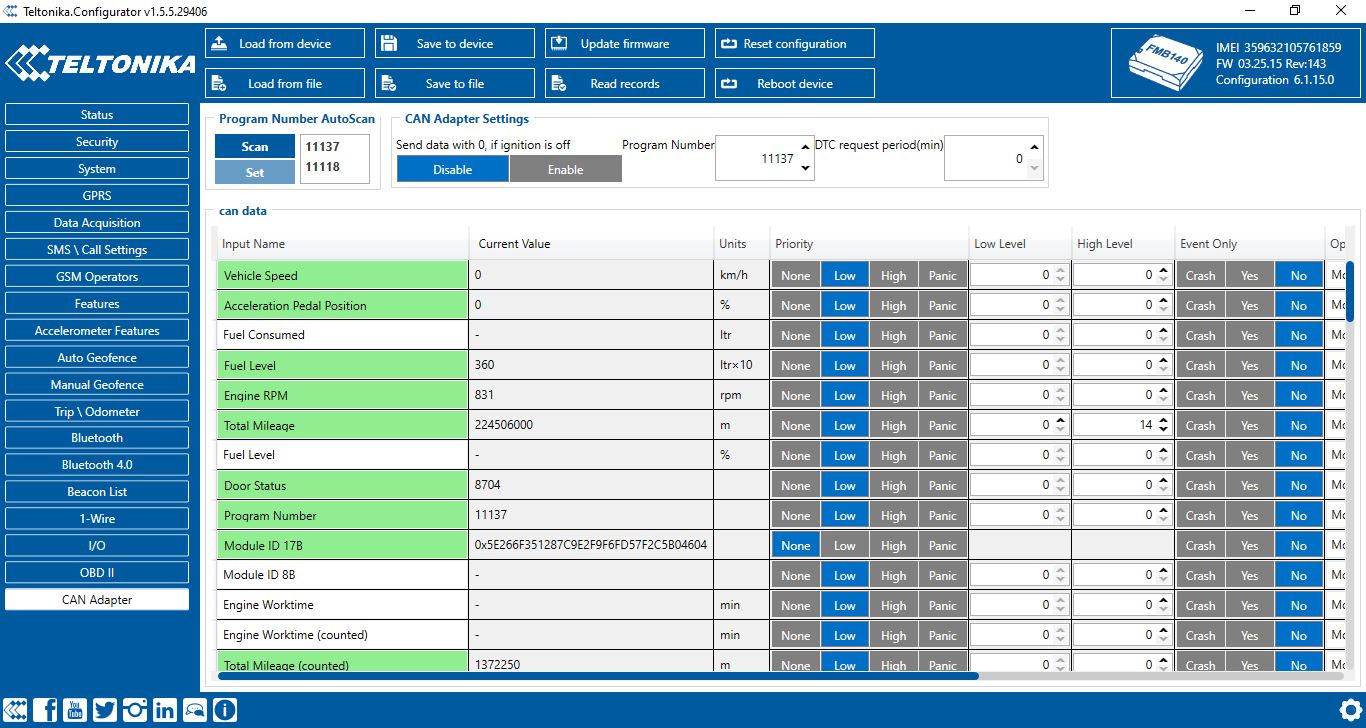Click the YouTube icon in footer
Image resolution: width=1366 pixels, height=728 pixels.
coord(75,710)
